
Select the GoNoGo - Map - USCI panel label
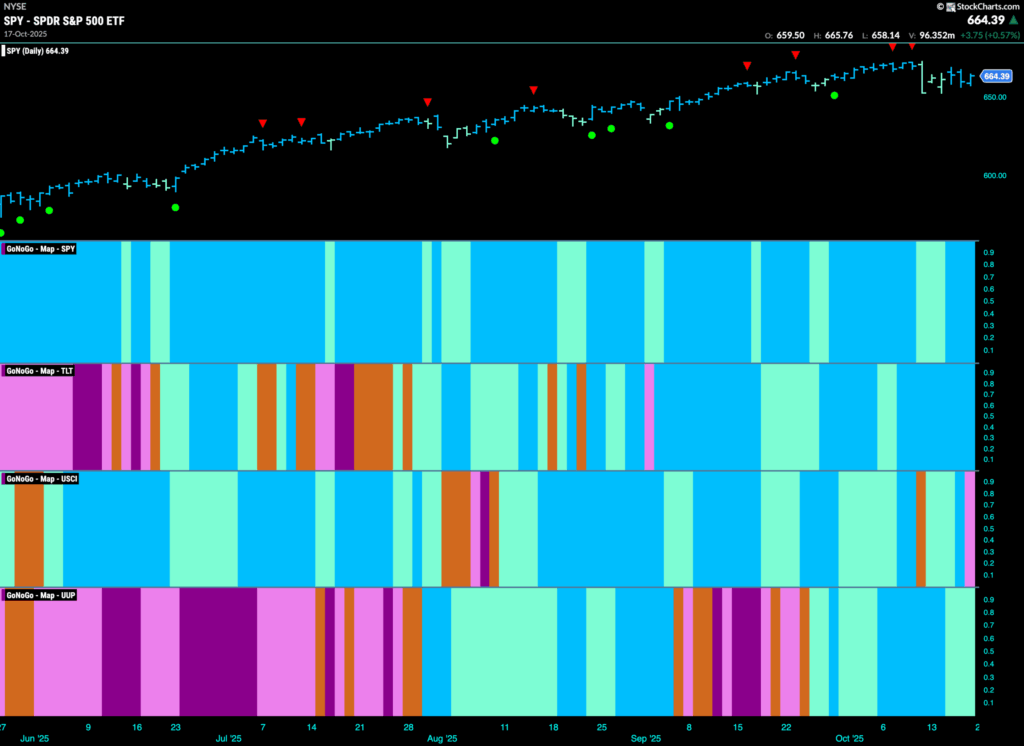(42, 479)
